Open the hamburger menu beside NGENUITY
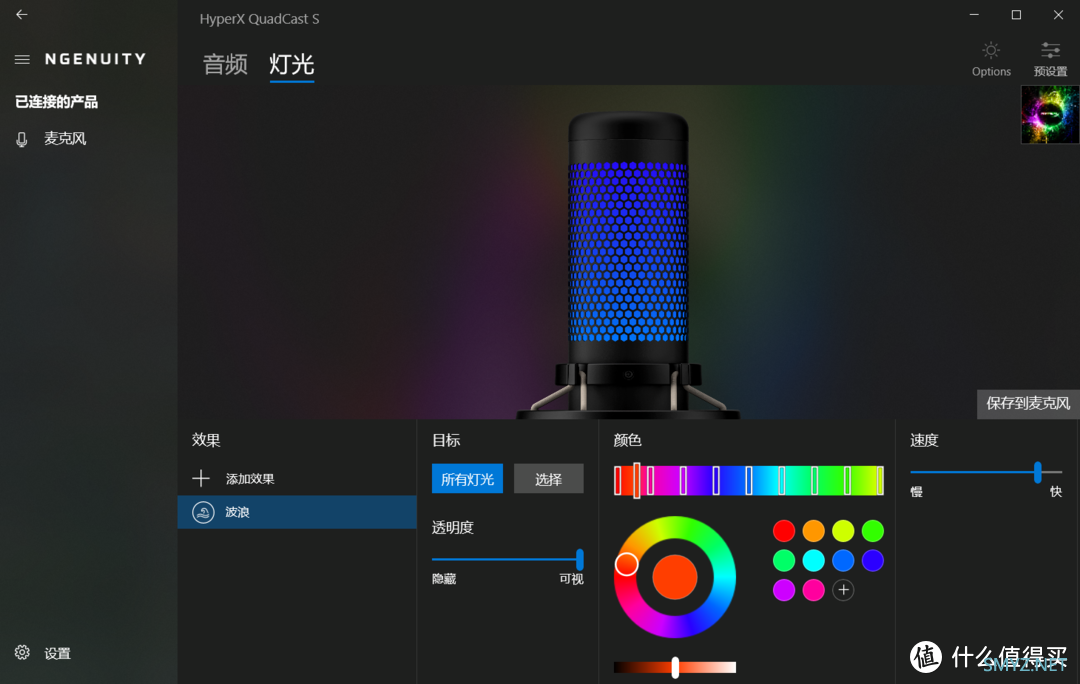Viewport: 1080px width, 684px height. pos(22,59)
